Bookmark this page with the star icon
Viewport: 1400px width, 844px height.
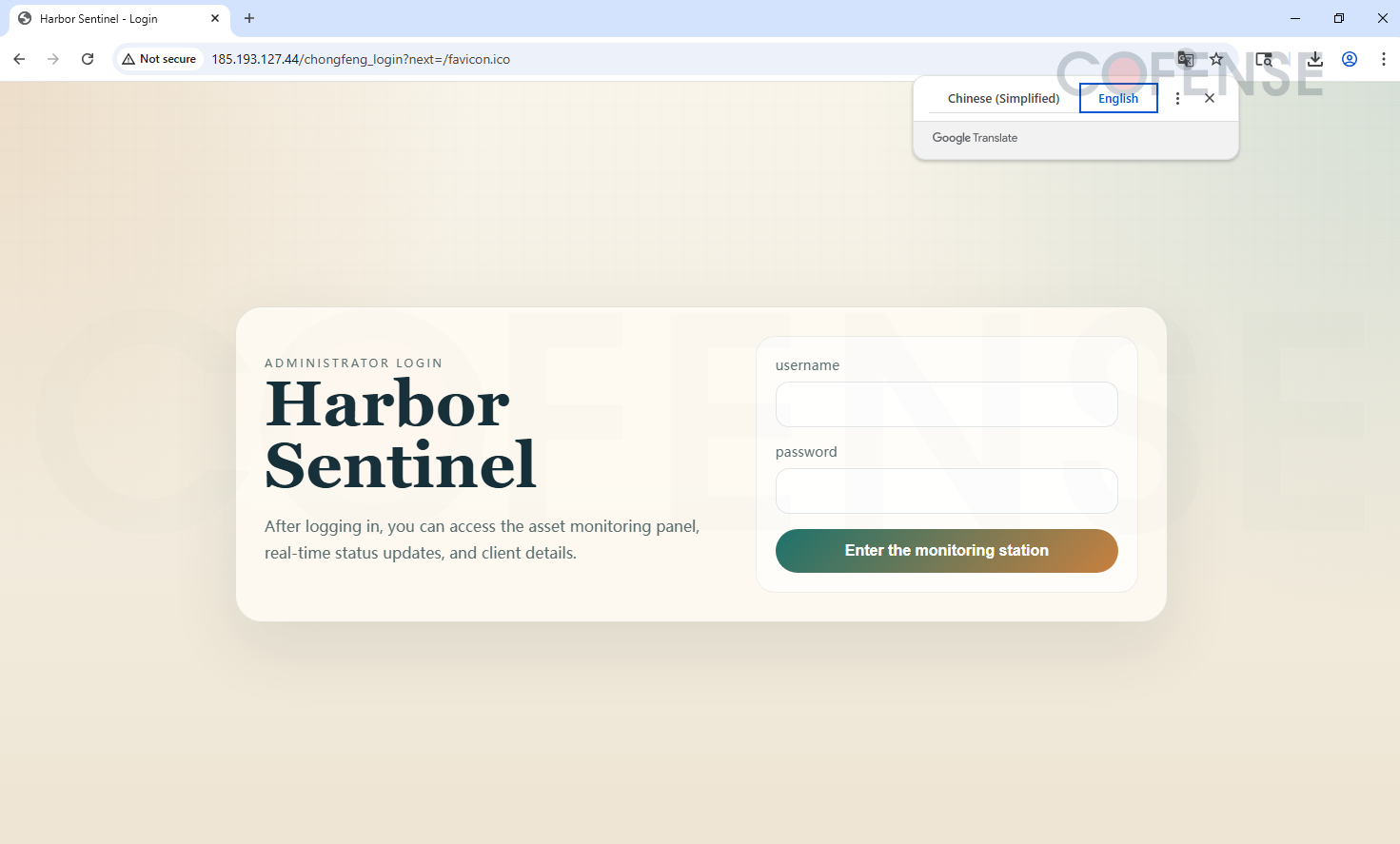(x=1216, y=59)
